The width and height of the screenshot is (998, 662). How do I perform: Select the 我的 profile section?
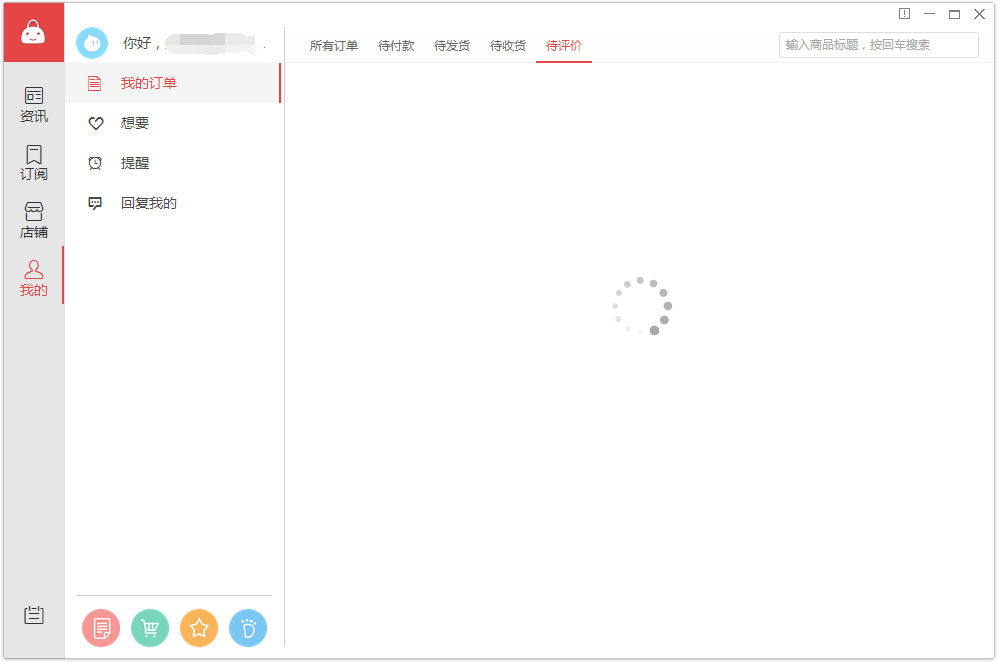[34, 278]
